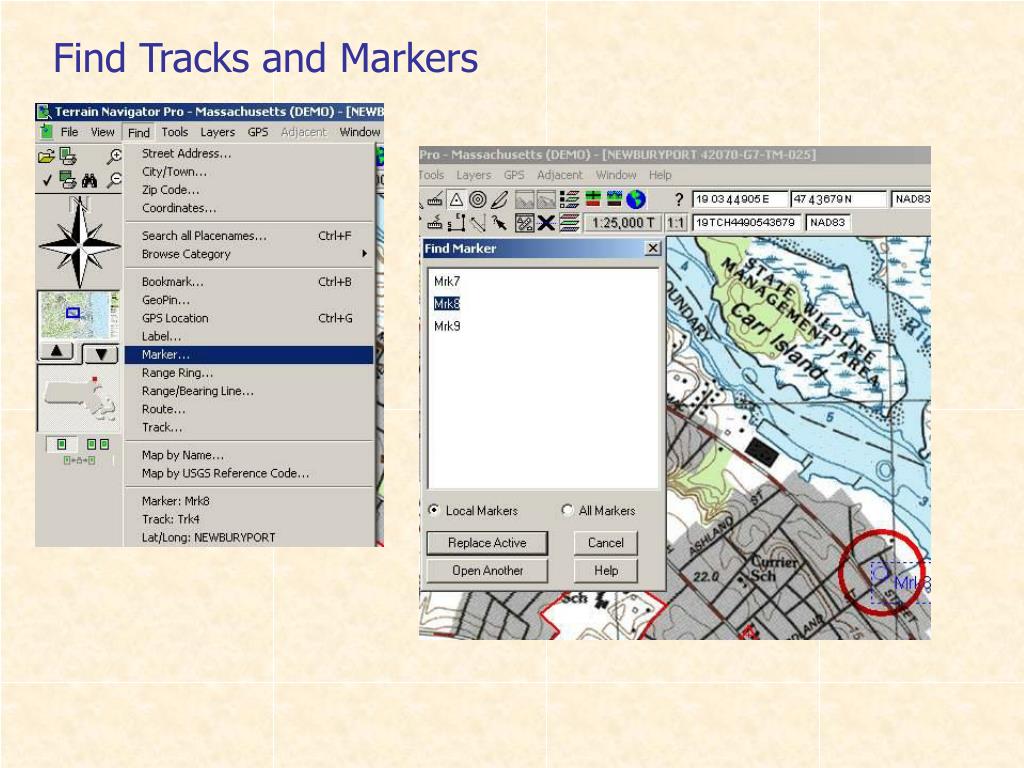Click the bracketed S-to-E route tool icon
This screenshot has height=768, width=1024.
pyautogui.click(x=456, y=223)
